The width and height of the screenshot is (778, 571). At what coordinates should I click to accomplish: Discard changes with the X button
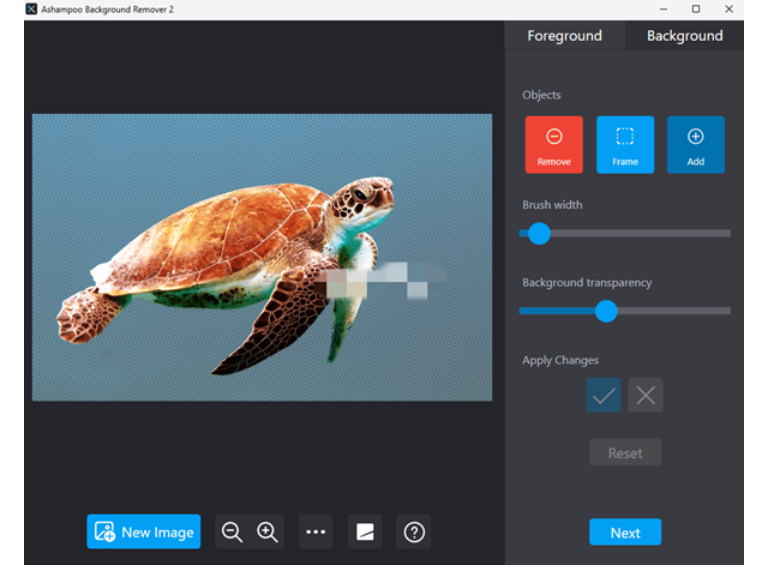tap(645, 395)
